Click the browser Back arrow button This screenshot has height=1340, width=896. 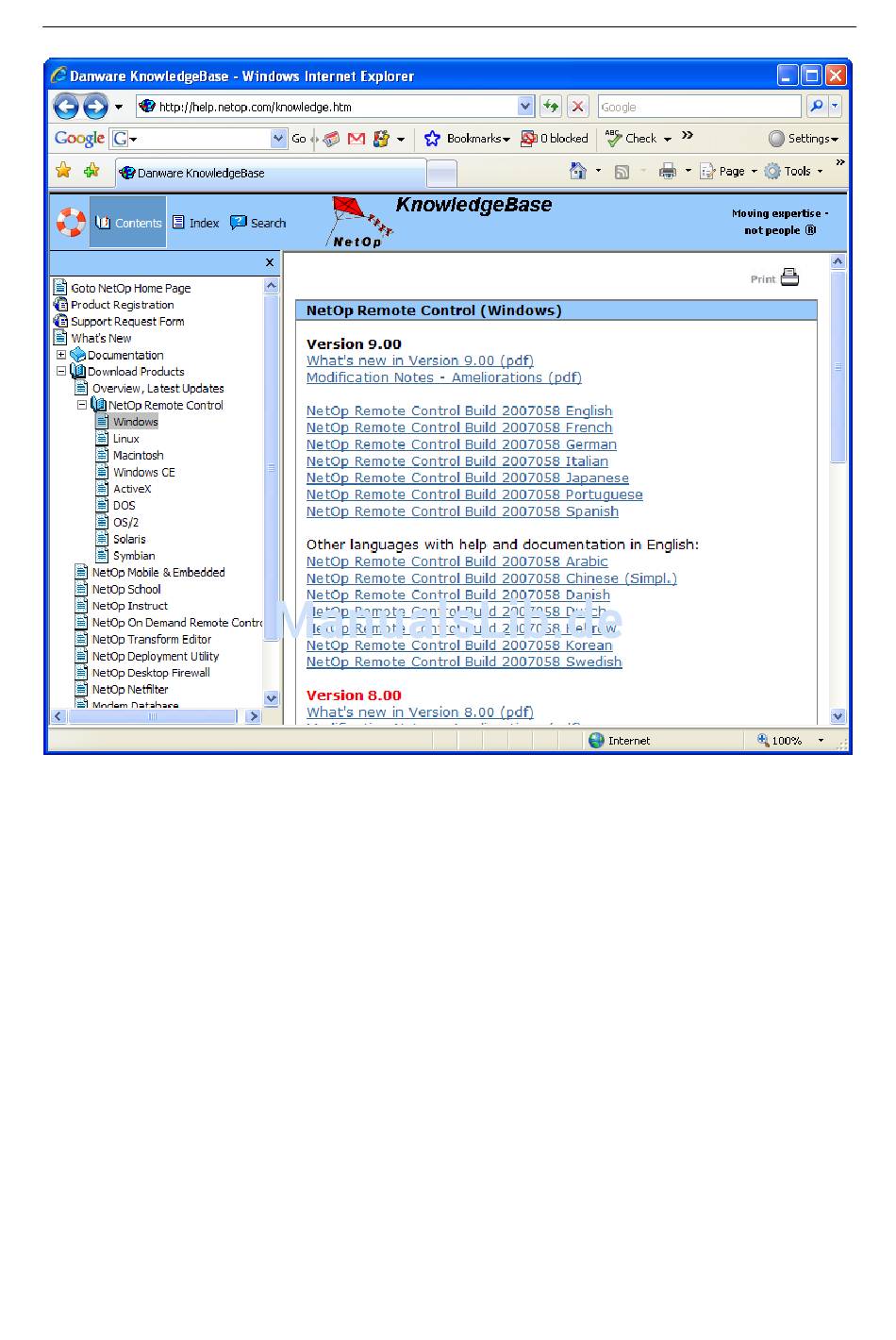coord(66,107)
